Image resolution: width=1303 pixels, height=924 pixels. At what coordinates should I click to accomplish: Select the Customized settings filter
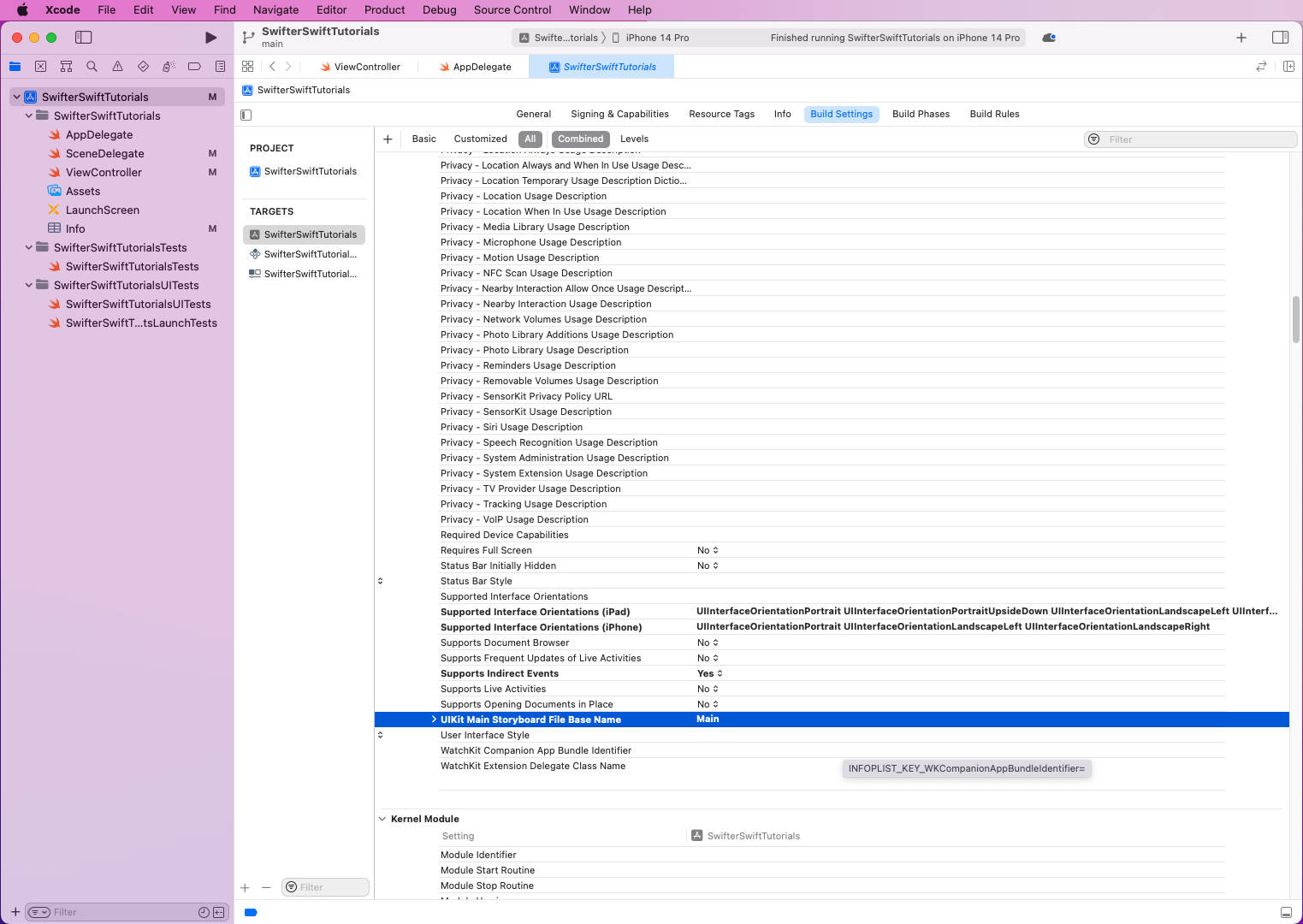point(480,139)
